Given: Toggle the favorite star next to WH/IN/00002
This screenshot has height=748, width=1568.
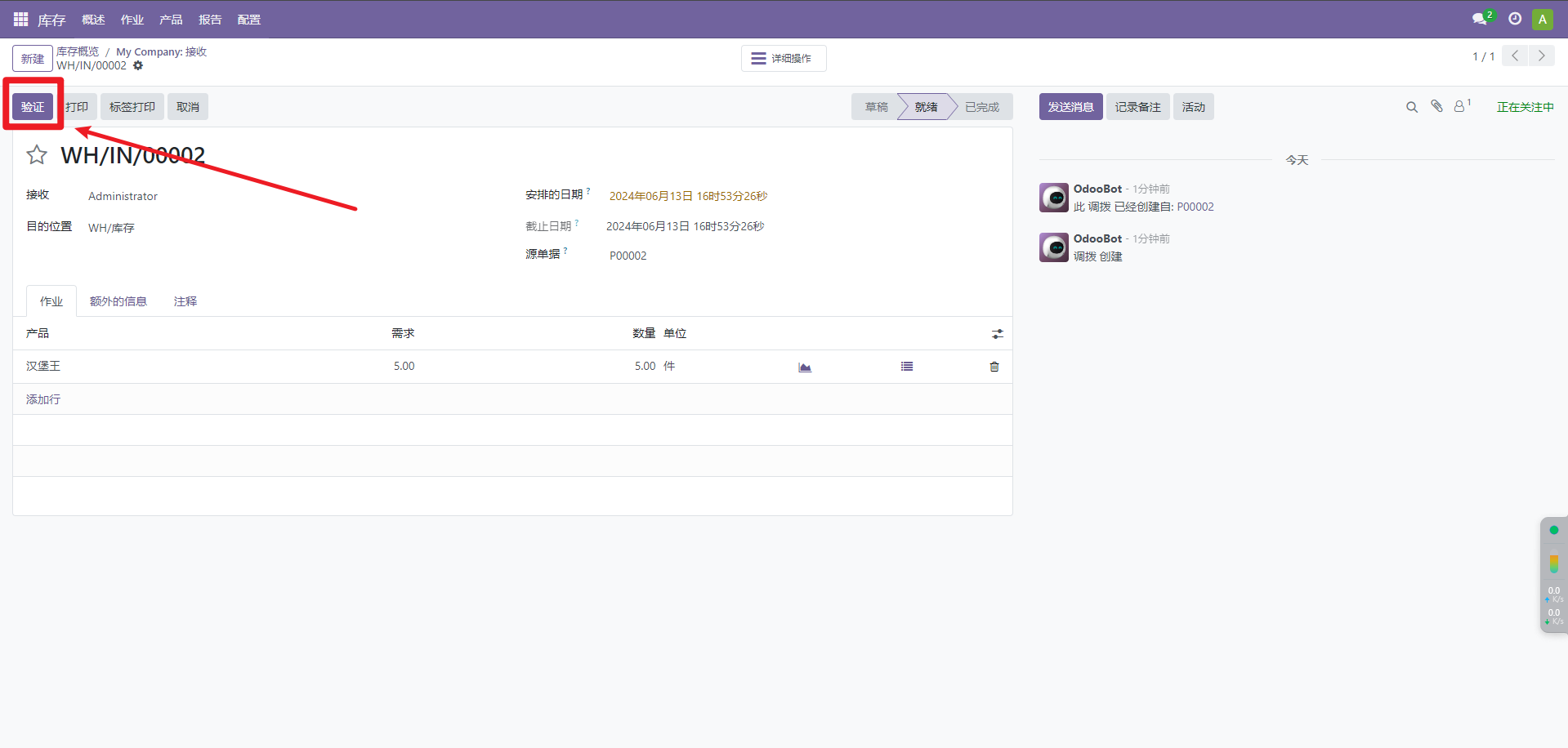Looking at the screenshot, I should 37,154.
